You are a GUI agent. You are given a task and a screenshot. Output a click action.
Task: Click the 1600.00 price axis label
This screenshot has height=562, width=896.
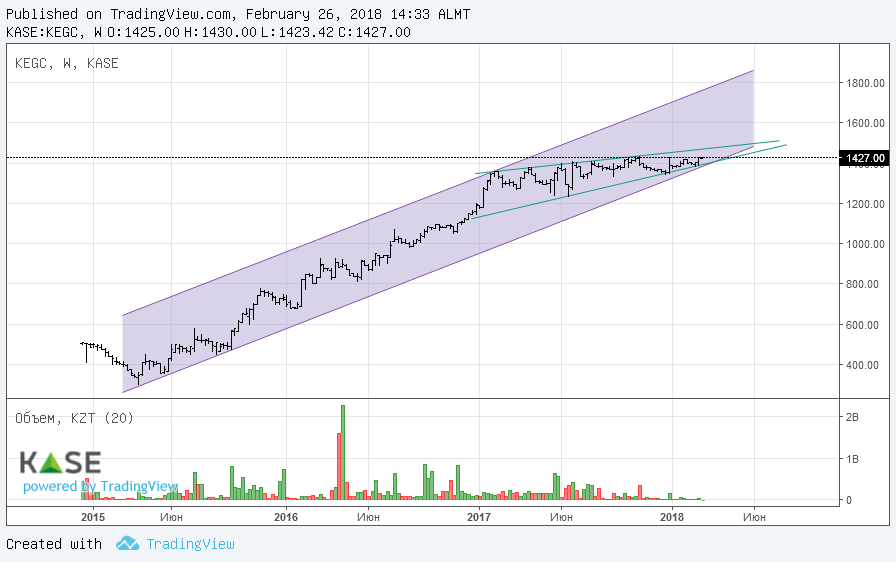point(865,123)
